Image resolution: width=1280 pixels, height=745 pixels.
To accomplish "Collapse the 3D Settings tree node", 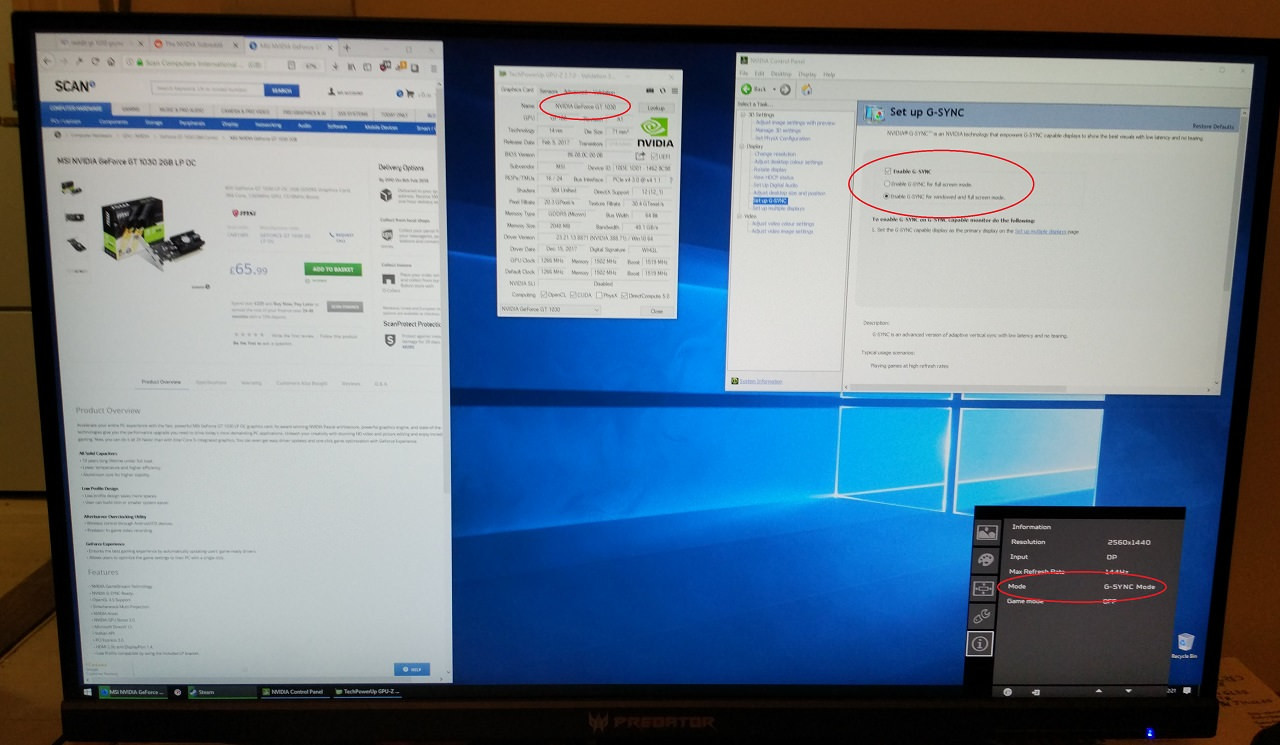I will click(x=743, y=115).
